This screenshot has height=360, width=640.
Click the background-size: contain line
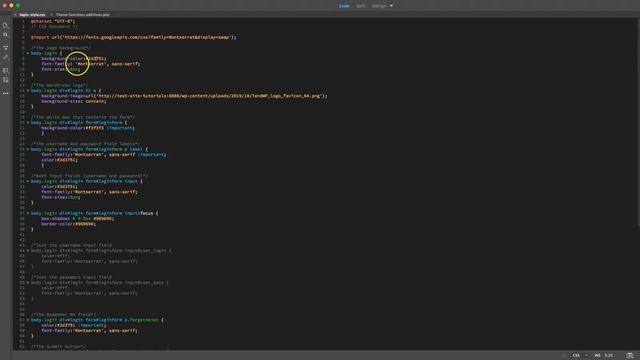point(73,101)
